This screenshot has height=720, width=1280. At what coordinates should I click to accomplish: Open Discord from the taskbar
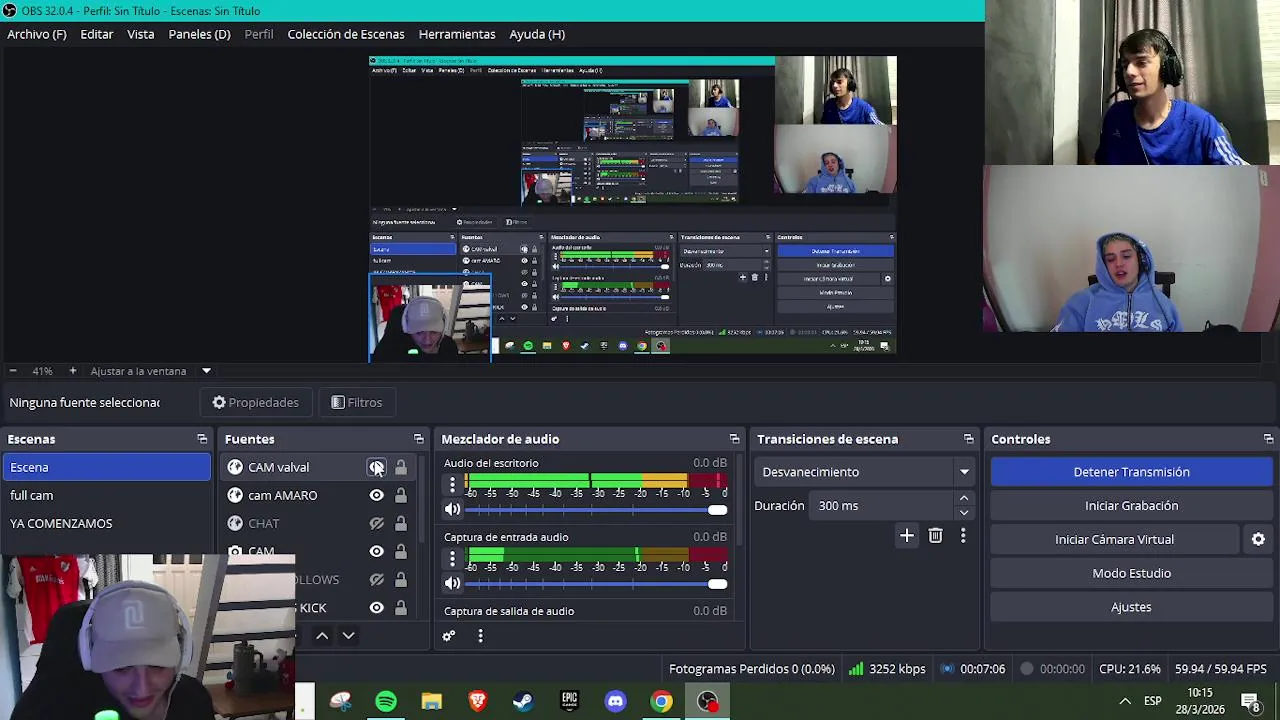[x=615, y=701]
